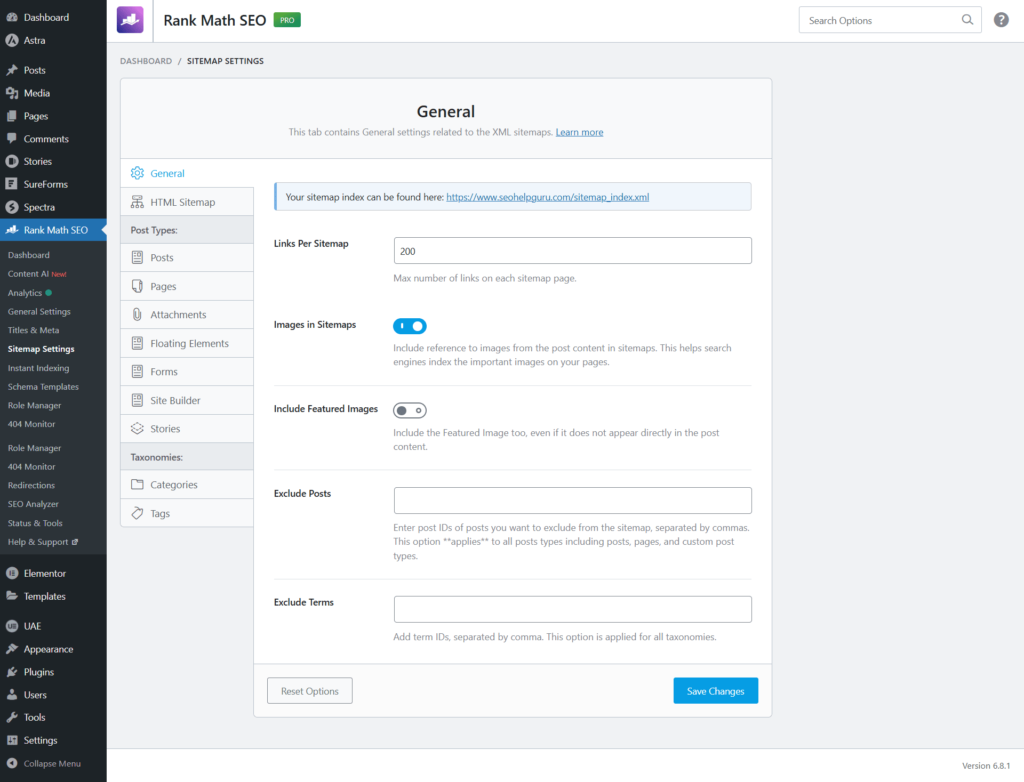
Task: Open Instant Indexing submenu item
Action: click(x=39, y=368)
